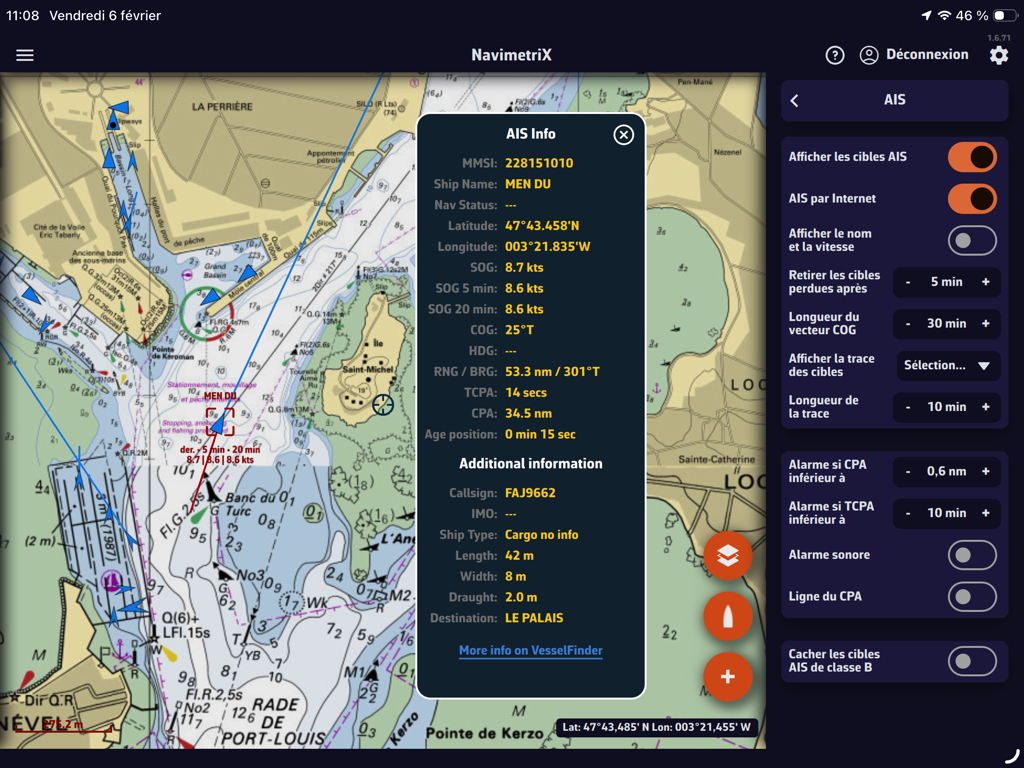Open the map layers orange button
This screenshot has width=1024, height=768.
[x=727, y=557]
